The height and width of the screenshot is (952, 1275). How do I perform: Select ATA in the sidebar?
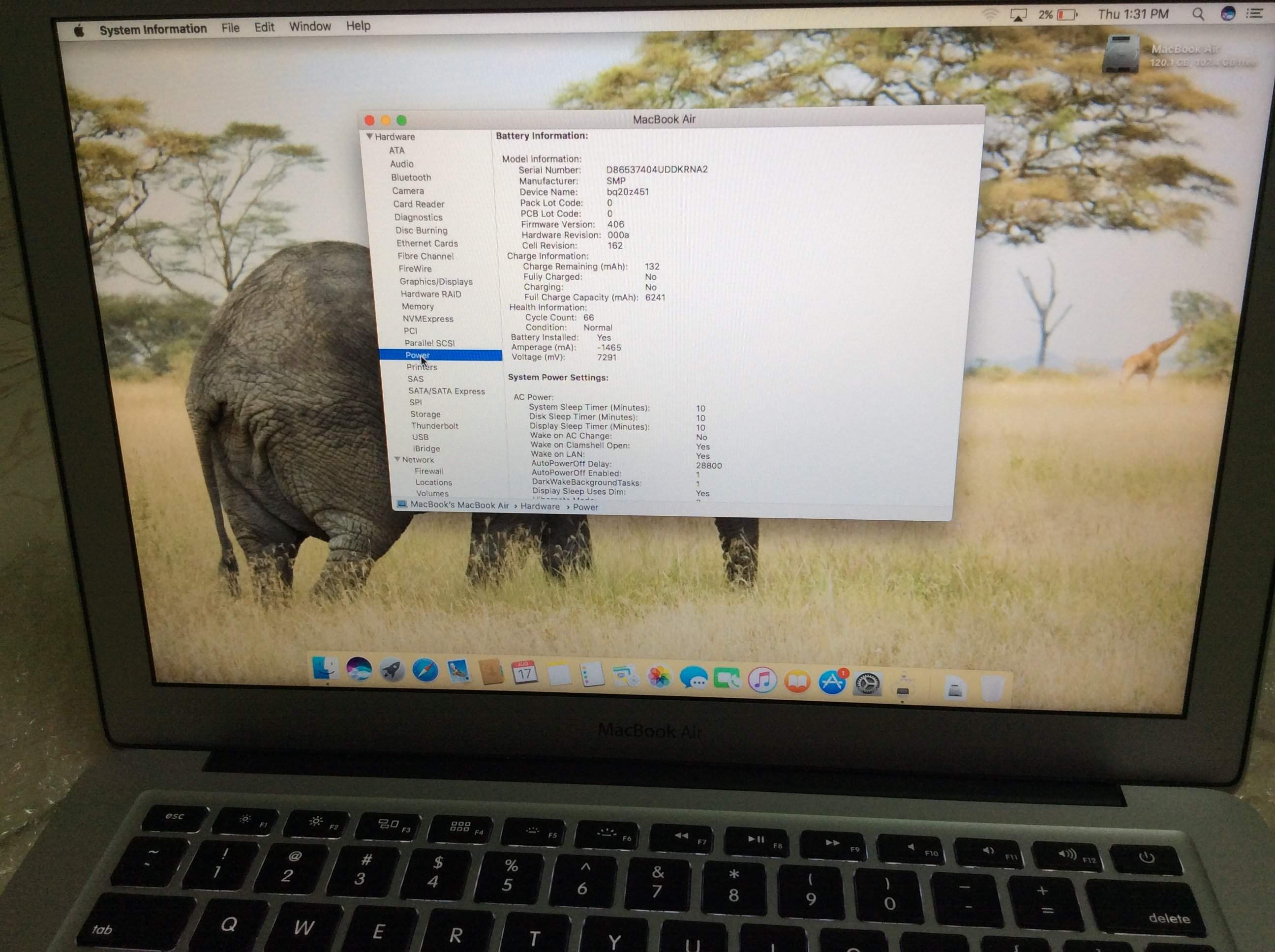click(x=396, y=150)
